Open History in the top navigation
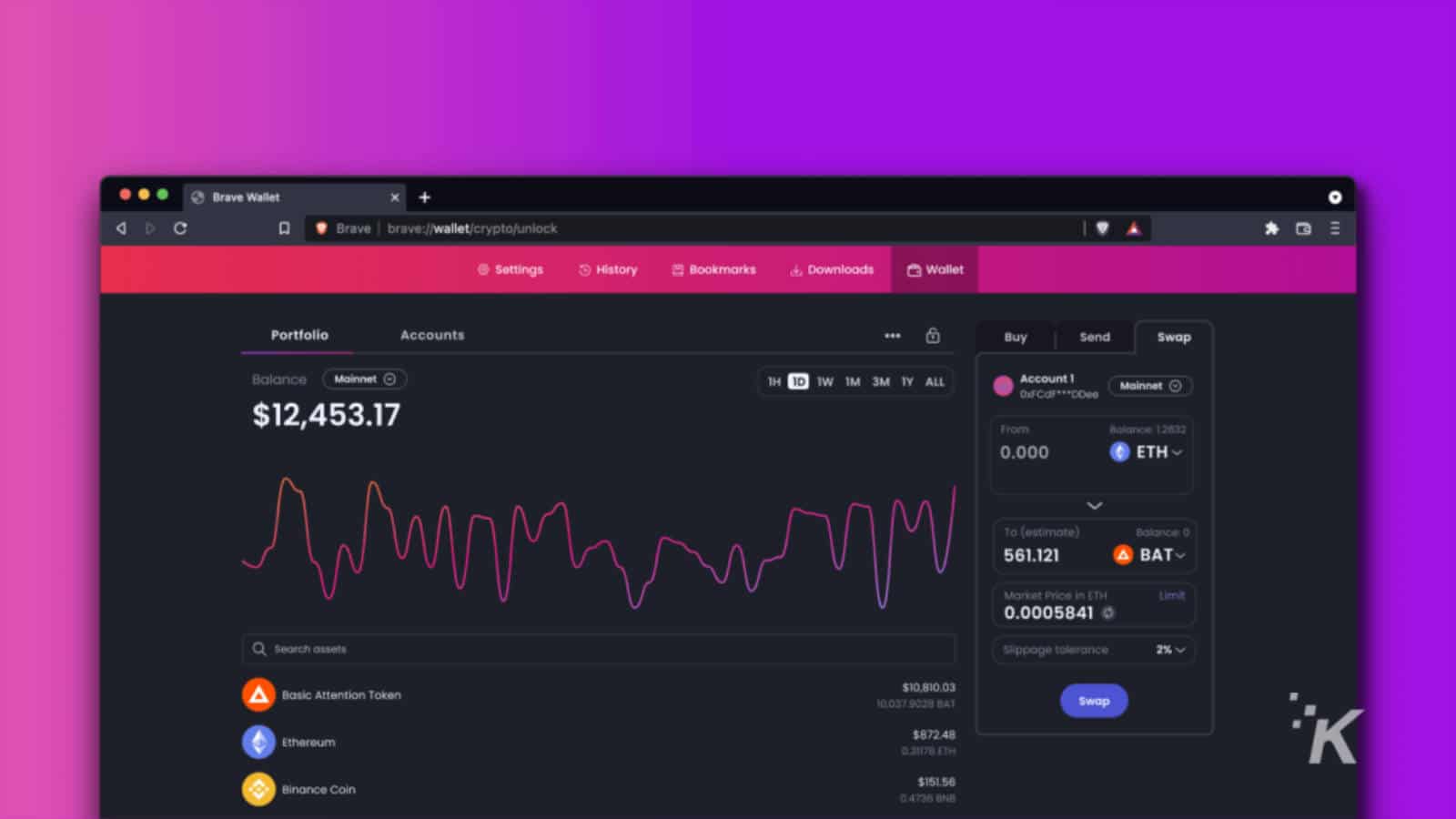 coord(608,269)
